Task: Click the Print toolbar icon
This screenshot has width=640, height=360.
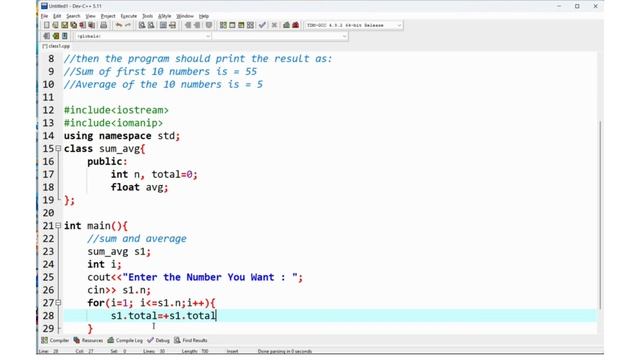Action: coord(104,25)
